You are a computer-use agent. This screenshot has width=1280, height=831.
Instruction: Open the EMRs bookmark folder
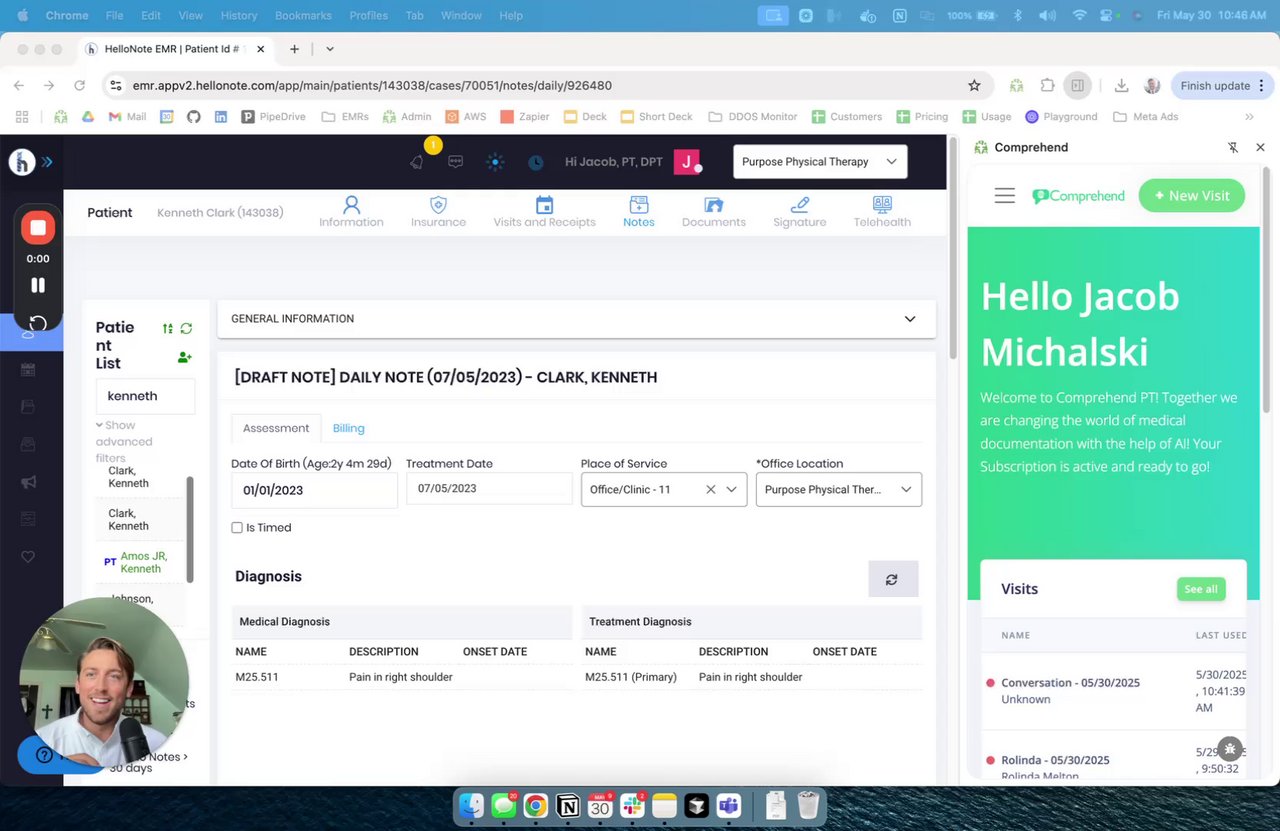point(345,117)
